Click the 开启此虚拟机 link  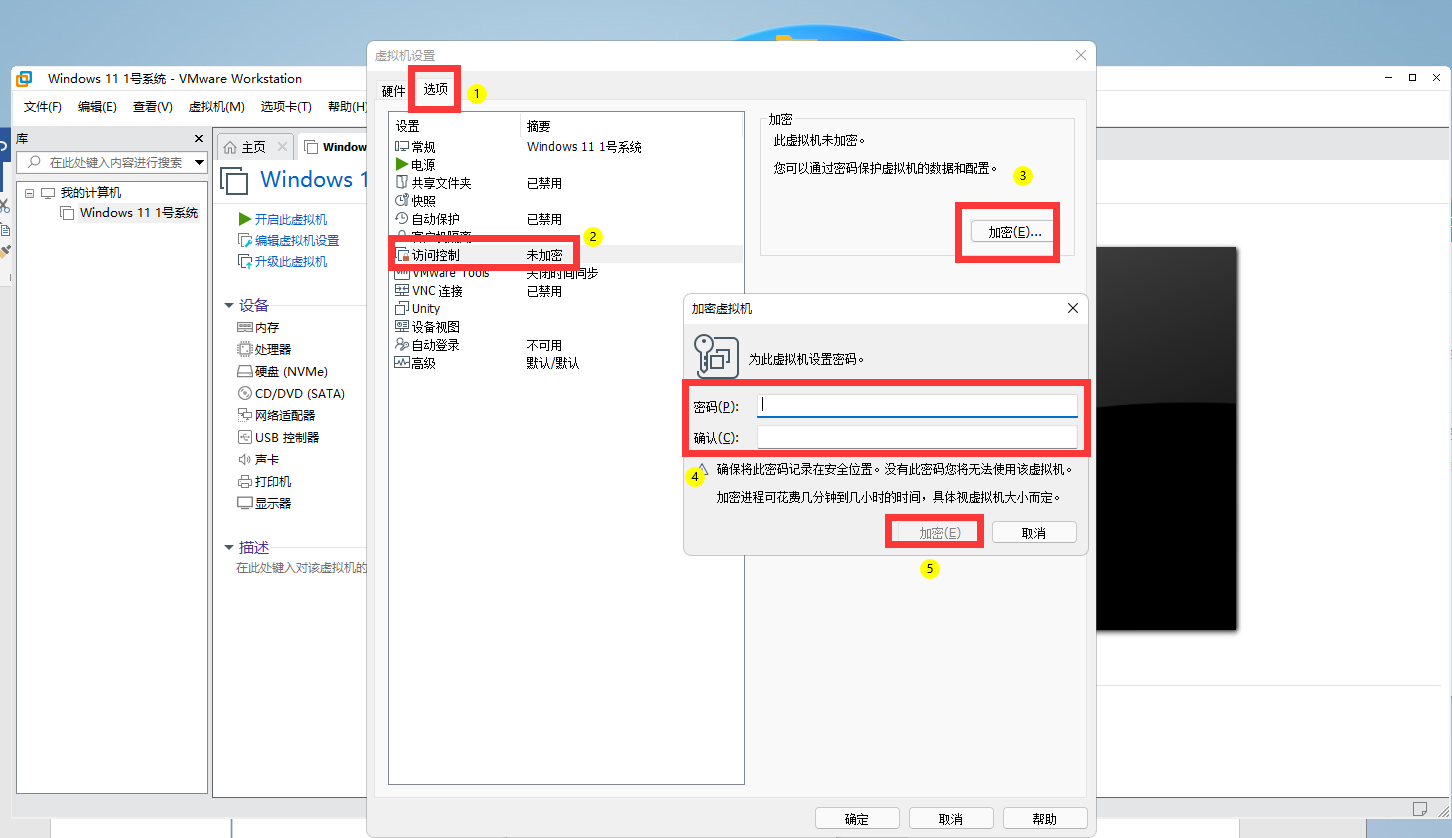click(290, 219)
